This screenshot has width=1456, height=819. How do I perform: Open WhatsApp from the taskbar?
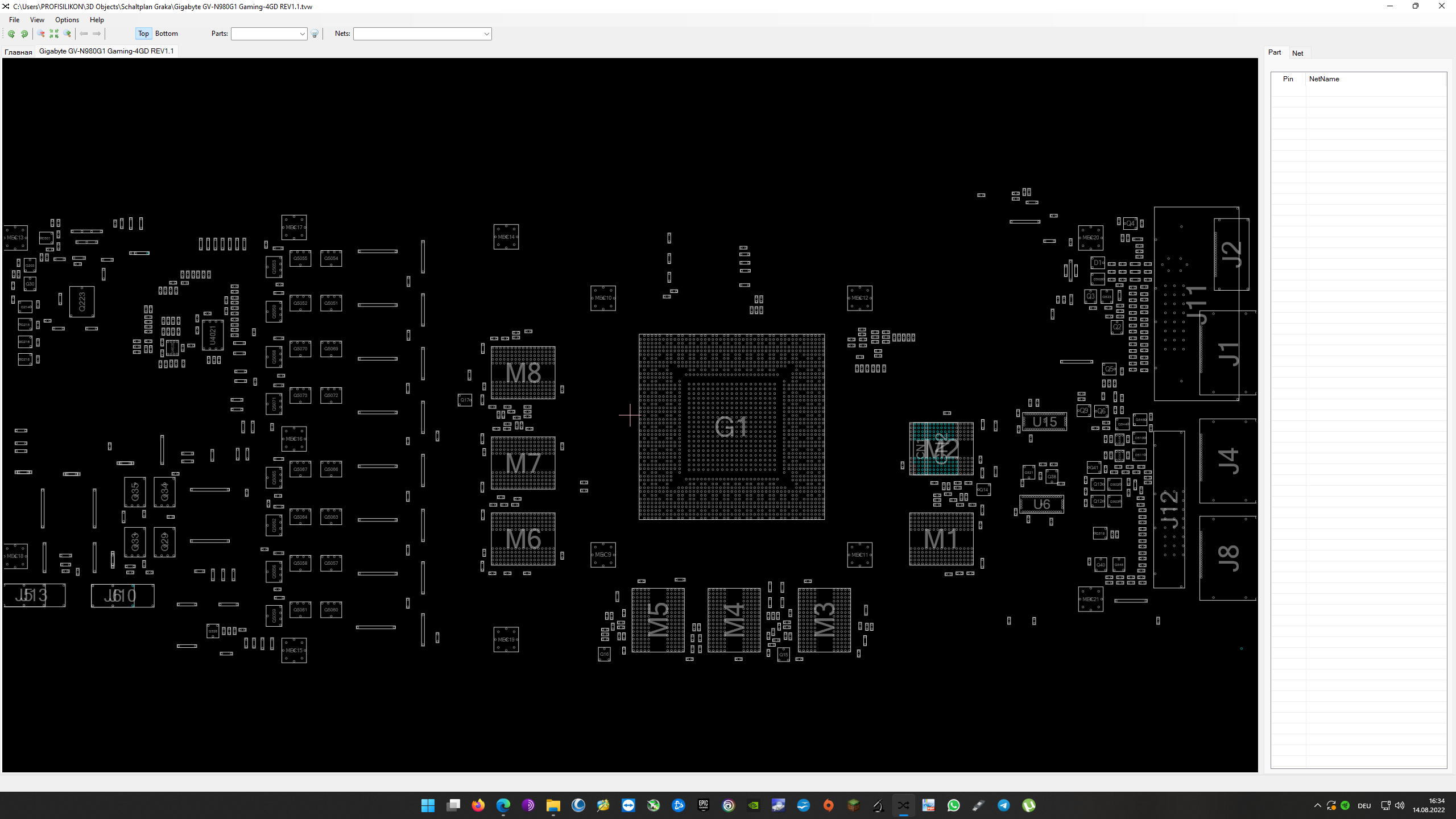click(x=954, y=805)
